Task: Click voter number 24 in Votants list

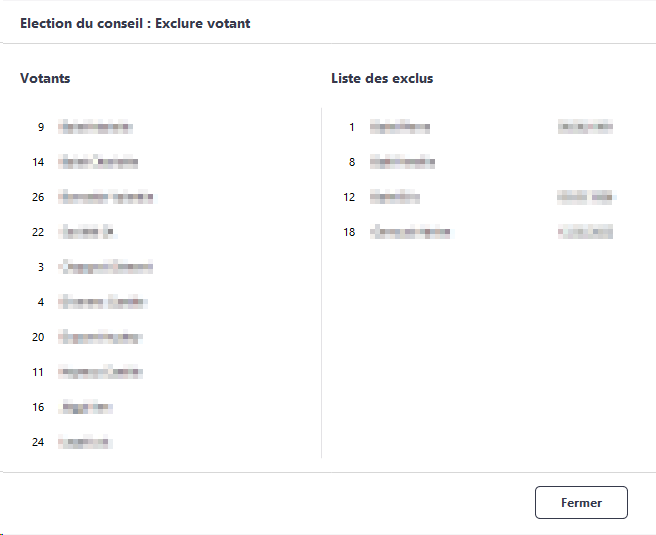Action: [85, 442]
